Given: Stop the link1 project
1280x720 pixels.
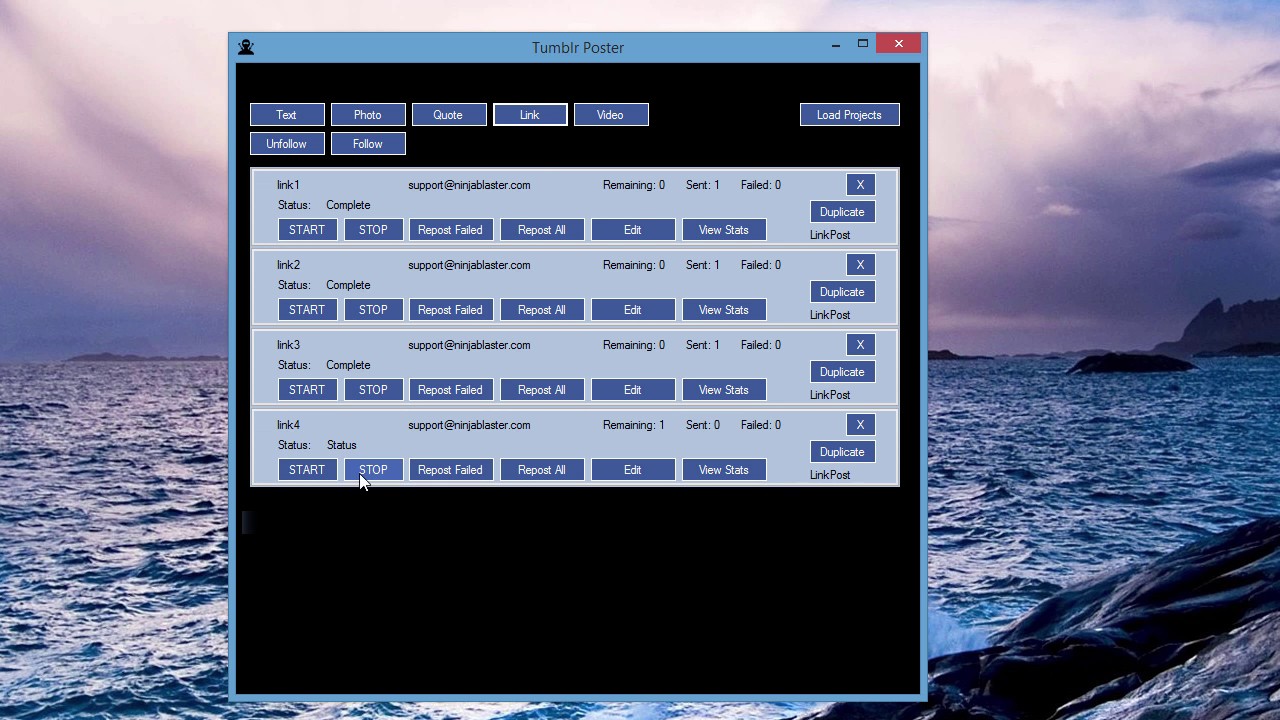Looking at the screenshot, I should [x=373, y=230].
